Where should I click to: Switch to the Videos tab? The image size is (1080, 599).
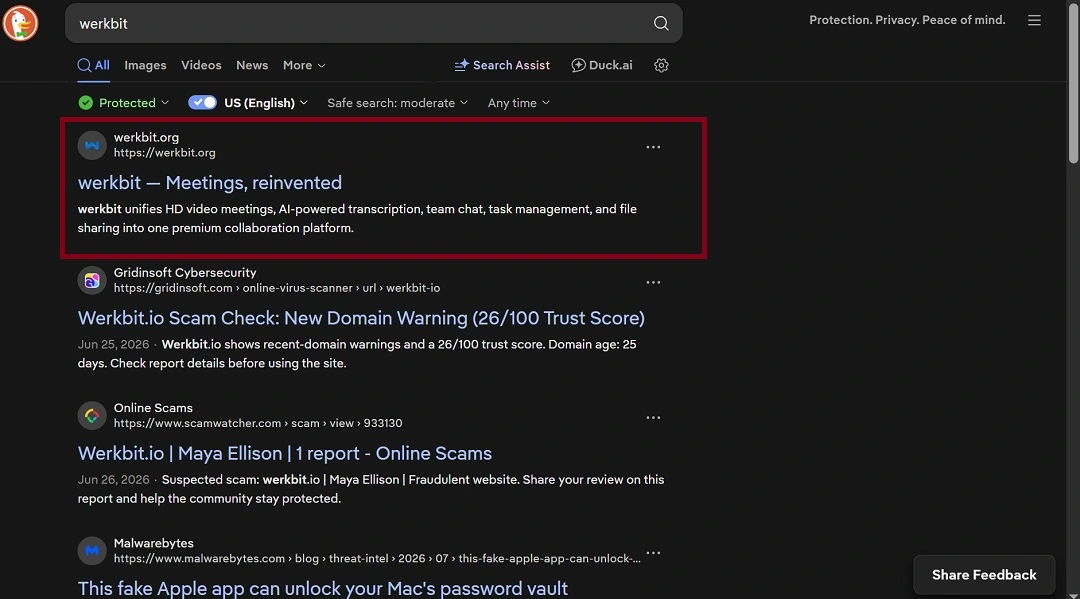(x=201, y=65)
